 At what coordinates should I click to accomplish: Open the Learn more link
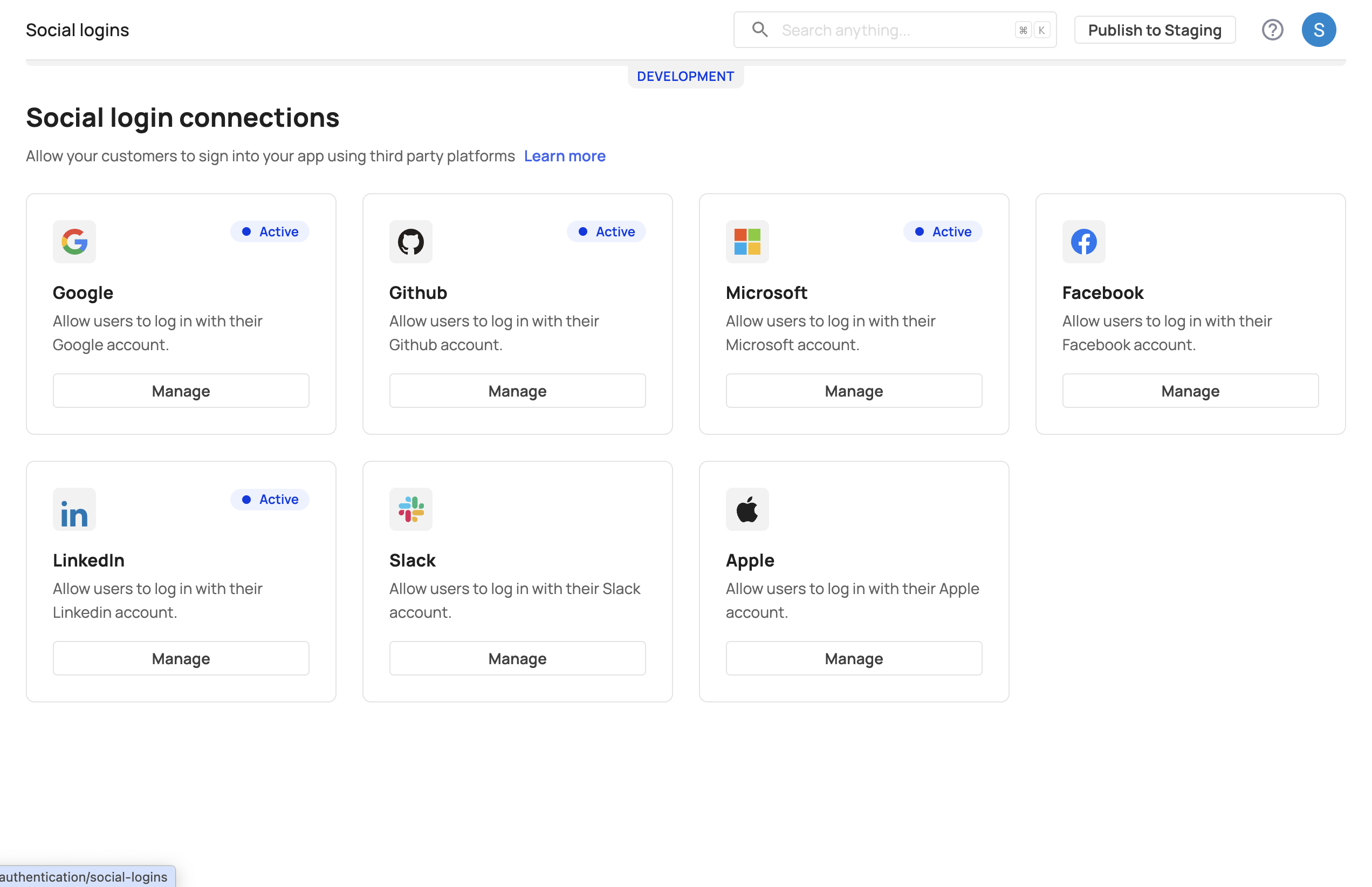tap(564, 156)
